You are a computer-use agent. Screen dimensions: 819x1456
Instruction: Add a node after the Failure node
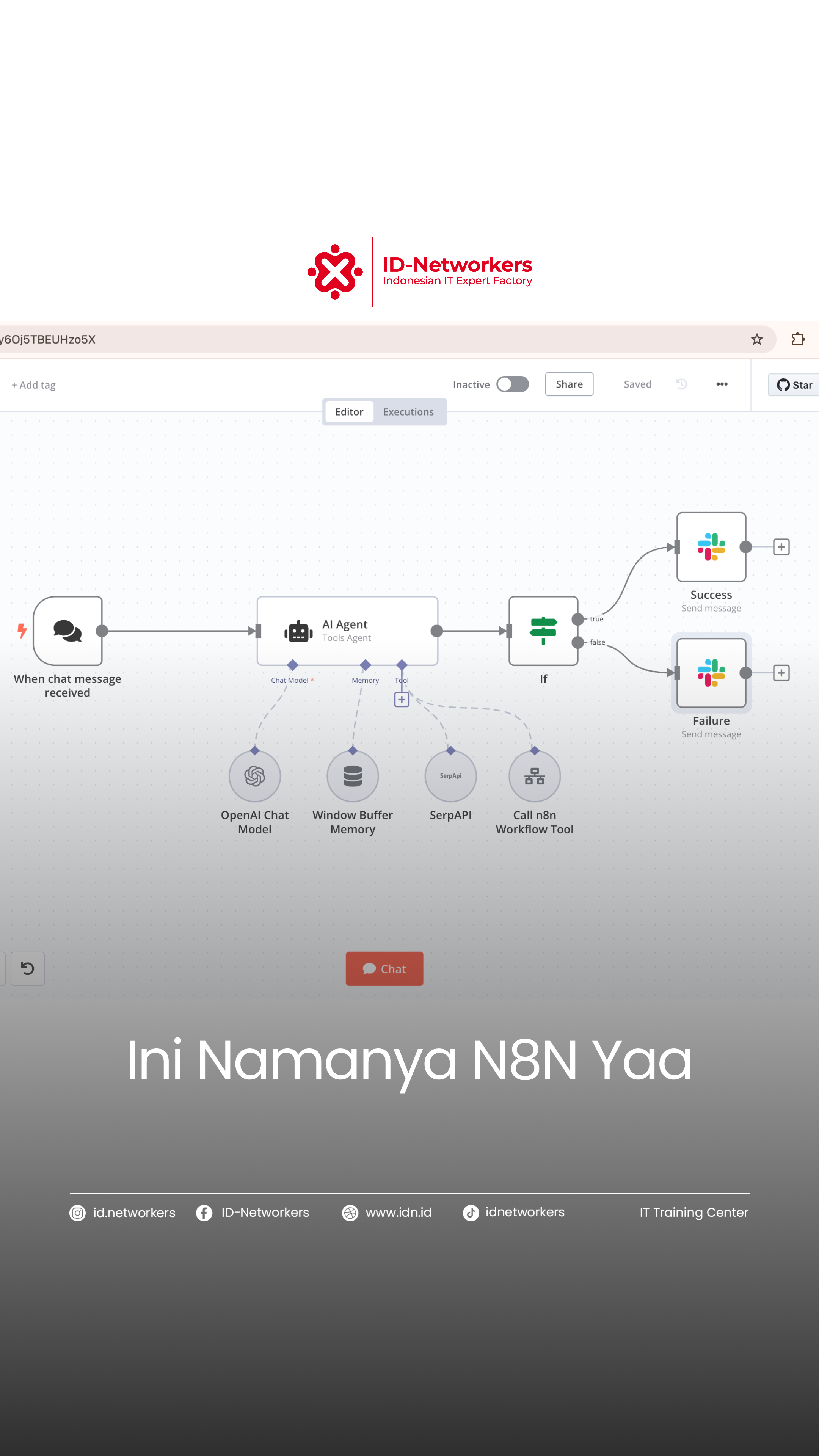coord(781,673)
